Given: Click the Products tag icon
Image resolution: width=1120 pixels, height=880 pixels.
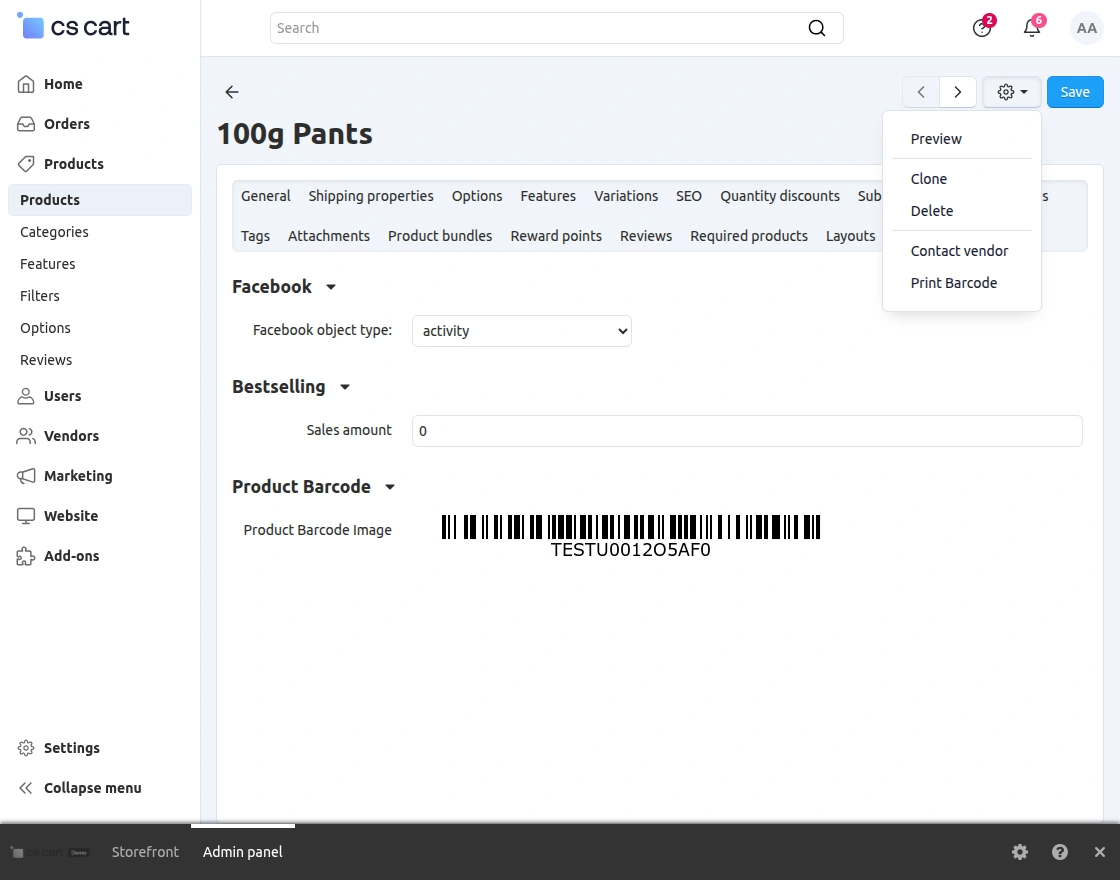Looking at the screenshot, I should (x=26, y=164).
